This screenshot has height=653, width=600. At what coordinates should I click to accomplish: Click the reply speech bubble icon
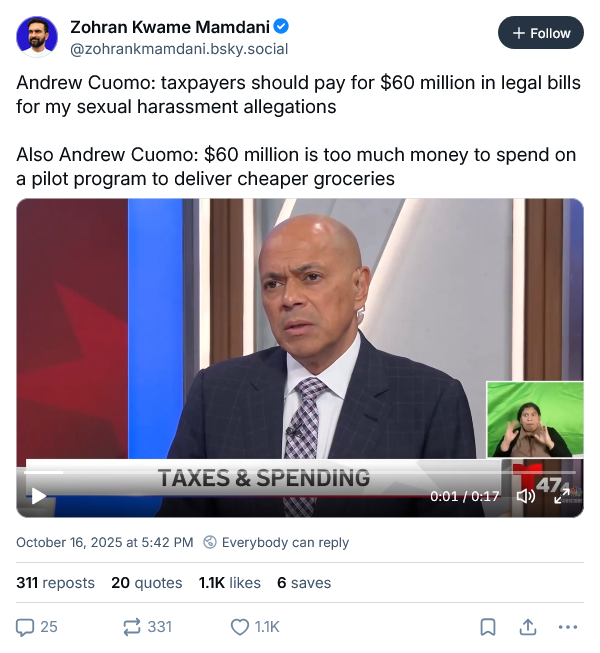point(25,627)
